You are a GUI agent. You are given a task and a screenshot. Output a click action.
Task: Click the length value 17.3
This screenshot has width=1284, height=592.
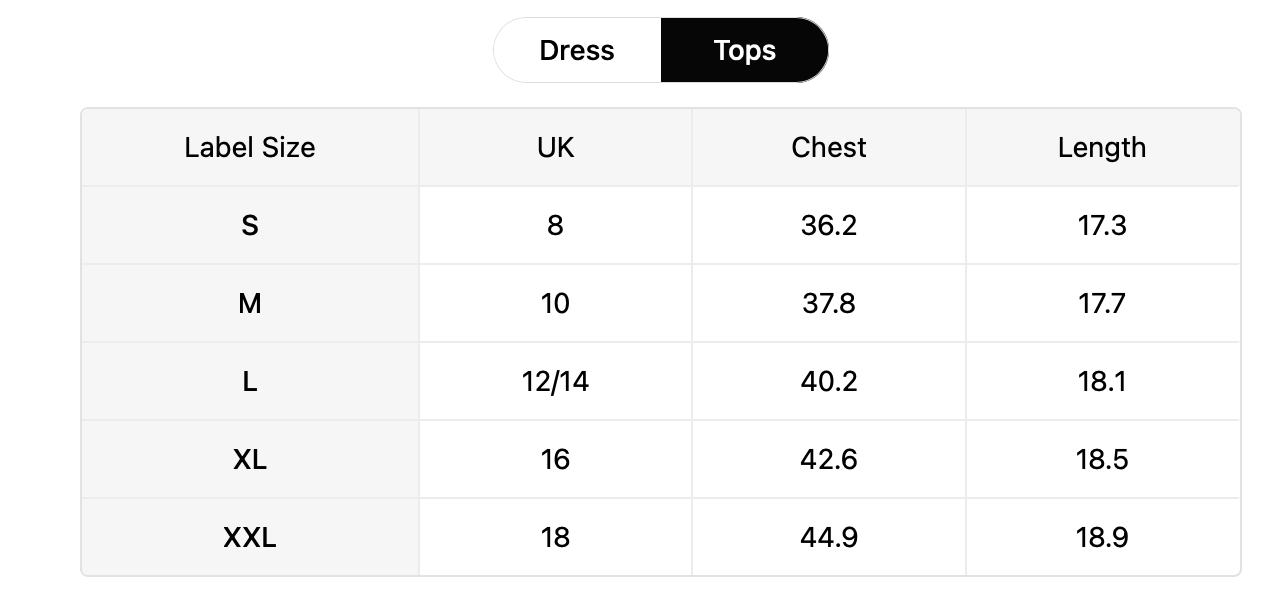[x=1102, y=225]
